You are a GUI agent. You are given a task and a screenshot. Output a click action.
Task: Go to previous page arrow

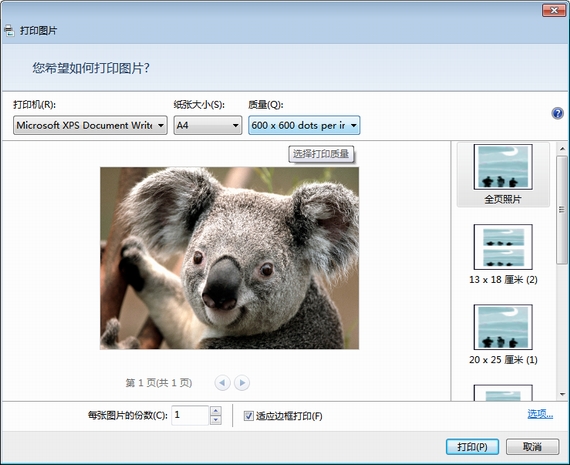[x=222, y=382]
